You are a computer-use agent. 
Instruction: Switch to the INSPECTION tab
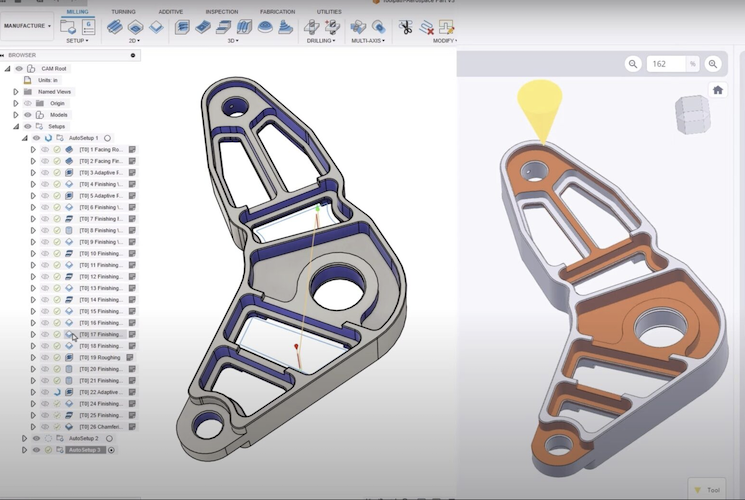222,11
